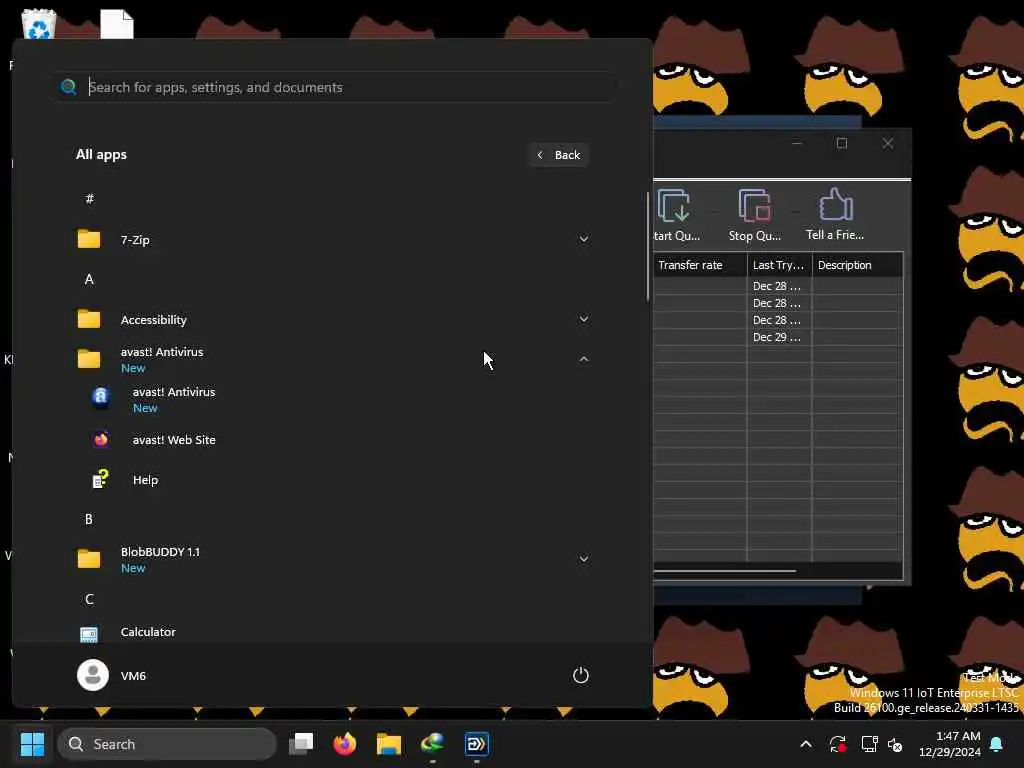
Task: Open the Windows Start button
Action: click(32, 744)
